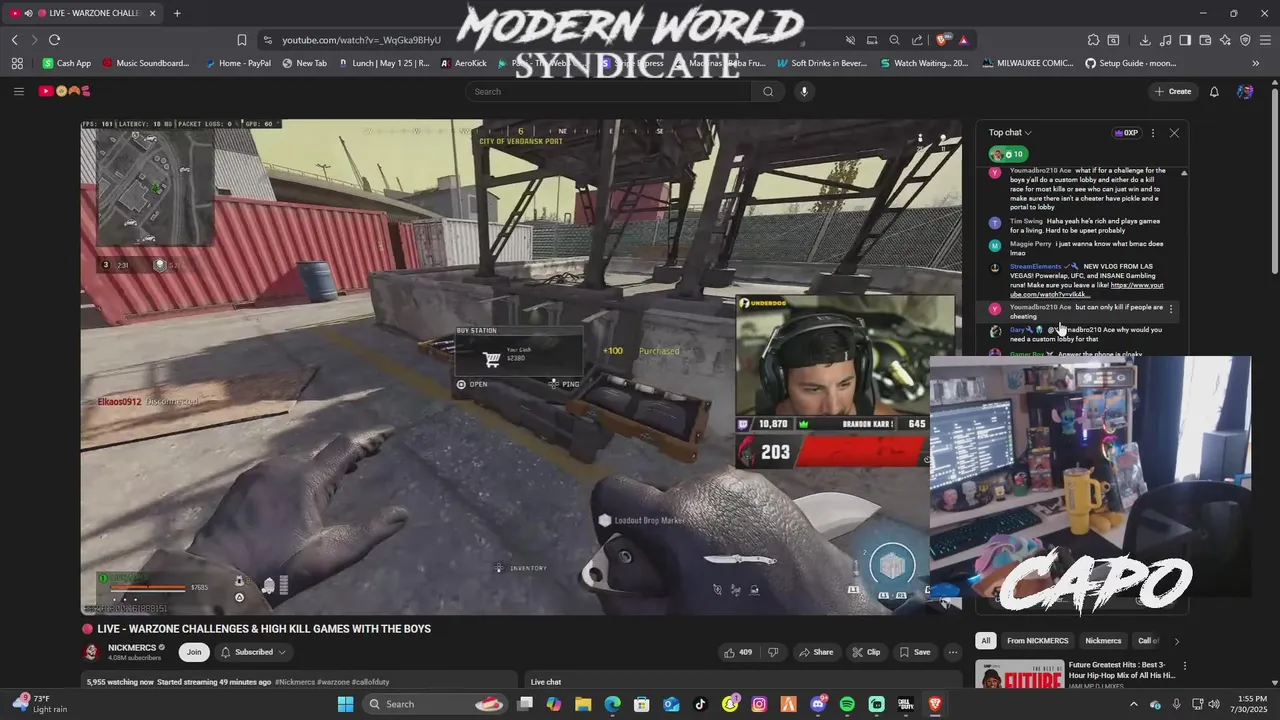1280x720 pixels.
Task: Start voice search with the microphone
Action: click(x=804, y=91)
